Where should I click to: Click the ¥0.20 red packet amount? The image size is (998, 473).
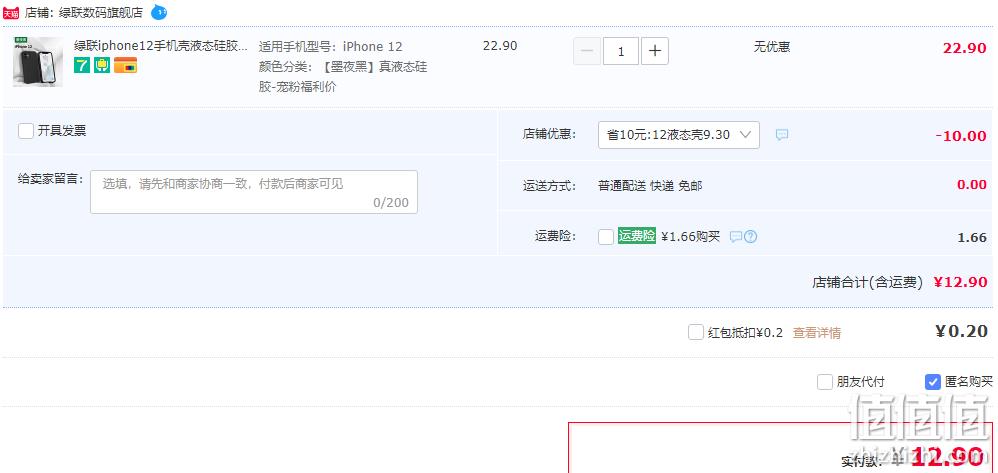point(961,331)
